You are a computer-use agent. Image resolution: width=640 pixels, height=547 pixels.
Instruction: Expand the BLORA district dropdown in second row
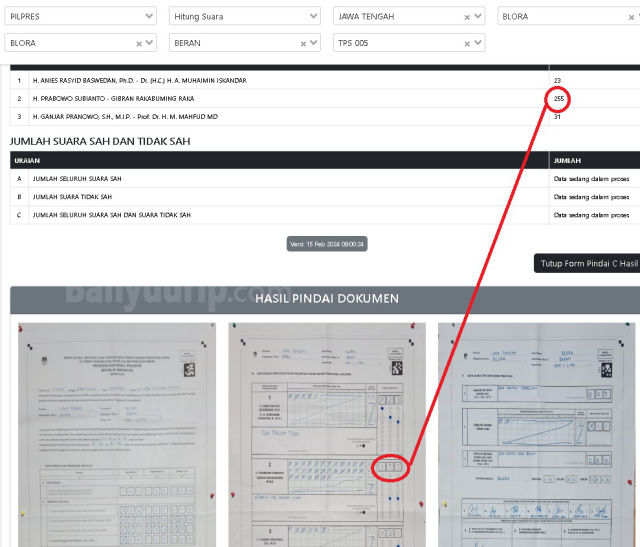[x=149, y=42]
